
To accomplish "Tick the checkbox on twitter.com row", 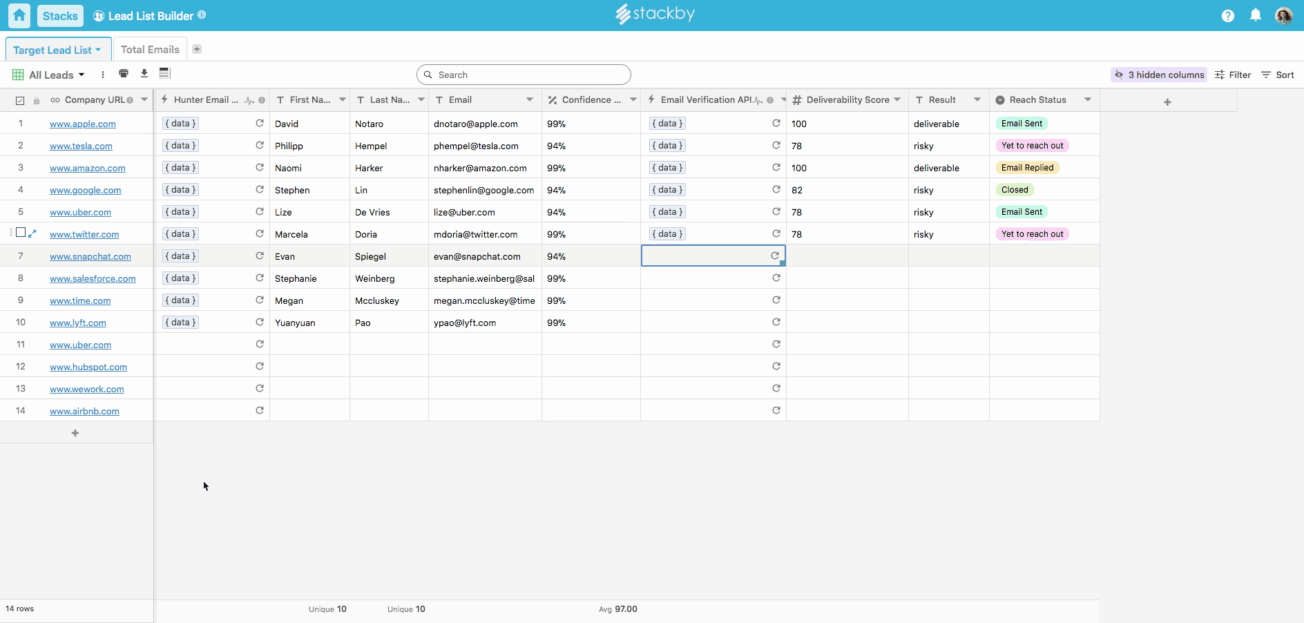I will pos(20,233).
